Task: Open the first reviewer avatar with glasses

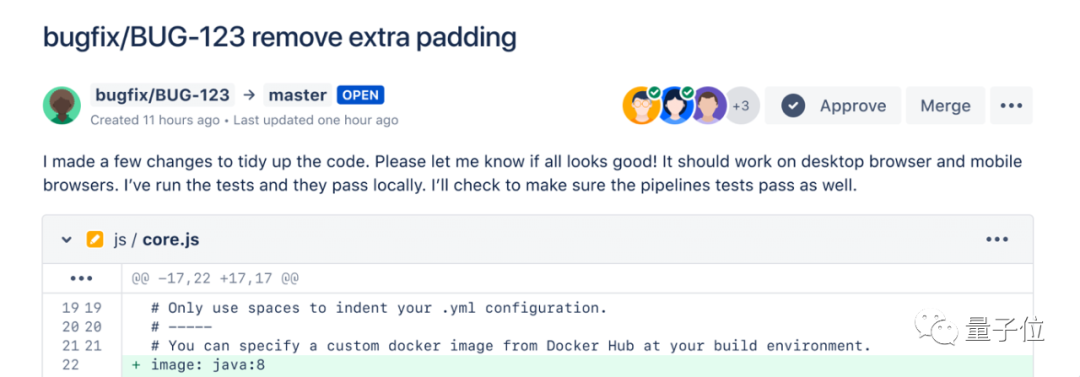Action: tap(641, 105)
